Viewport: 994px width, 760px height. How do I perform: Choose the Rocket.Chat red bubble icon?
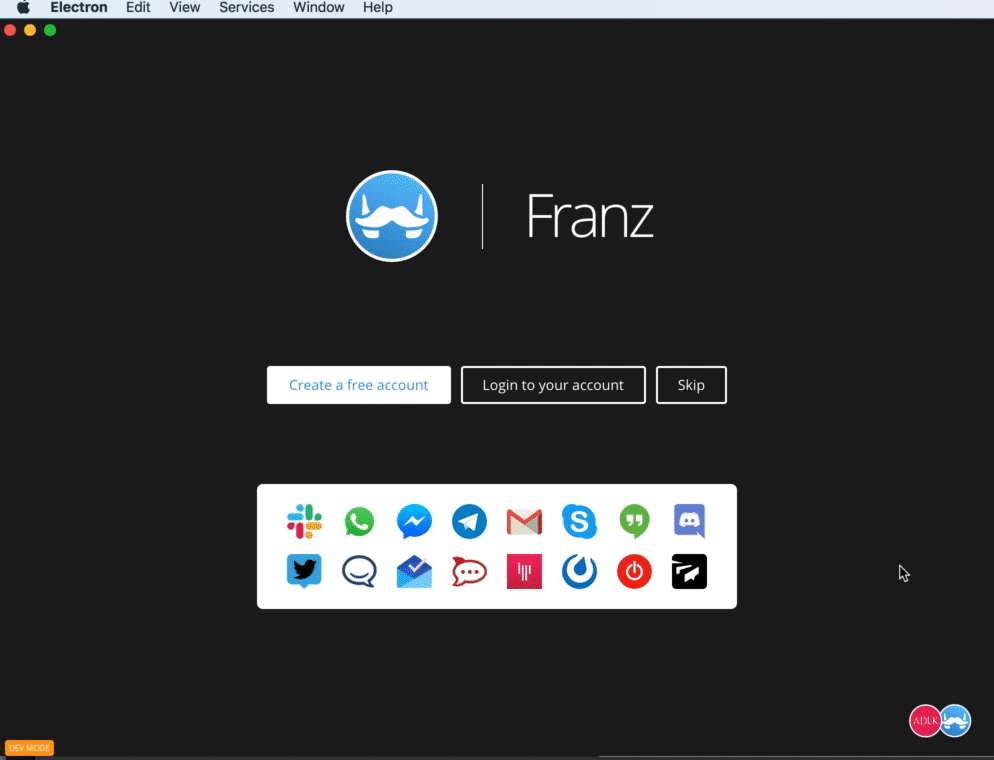click(x=469, y=572)
